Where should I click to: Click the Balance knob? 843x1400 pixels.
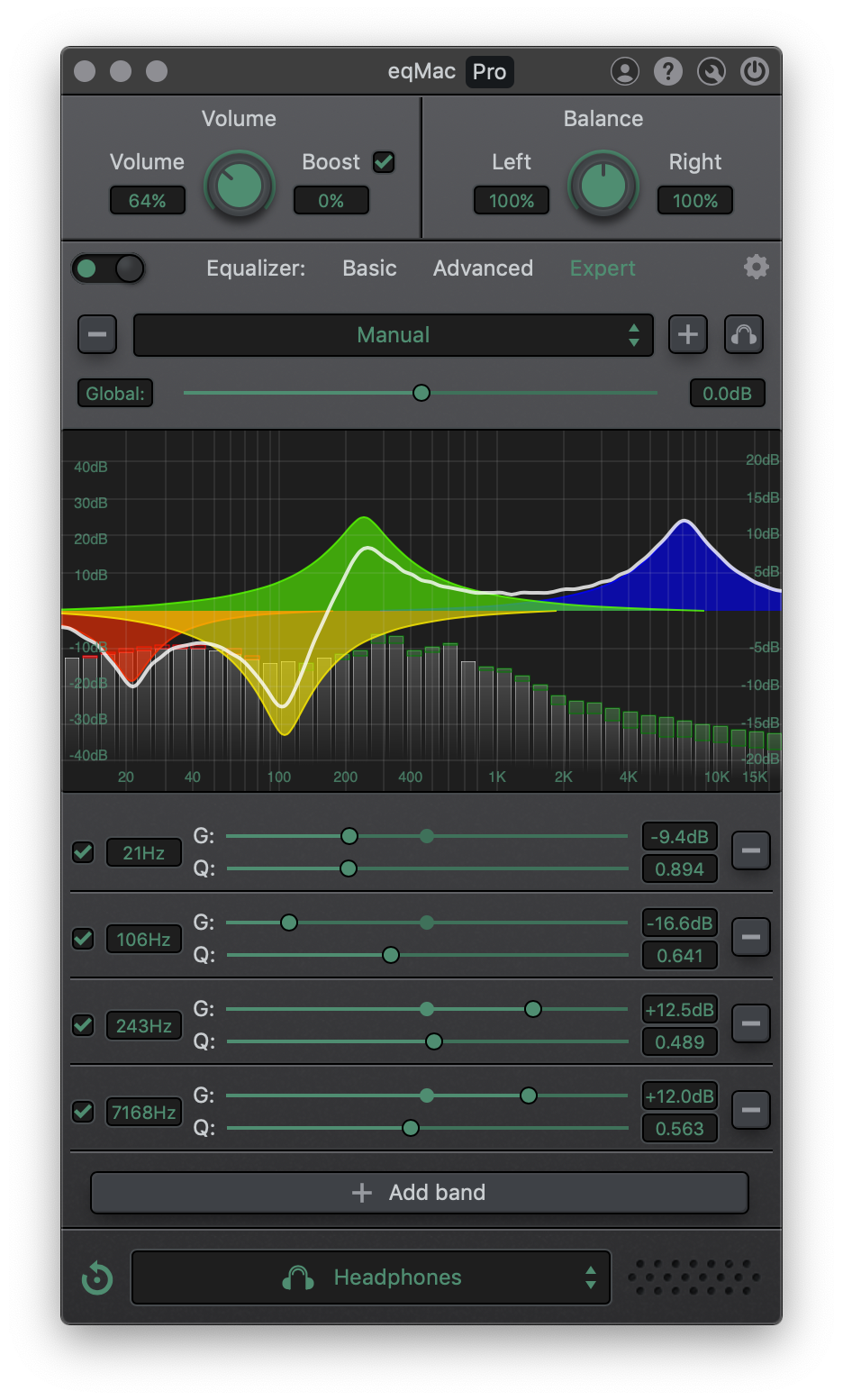pyautogui.click(x=603, y=186)
